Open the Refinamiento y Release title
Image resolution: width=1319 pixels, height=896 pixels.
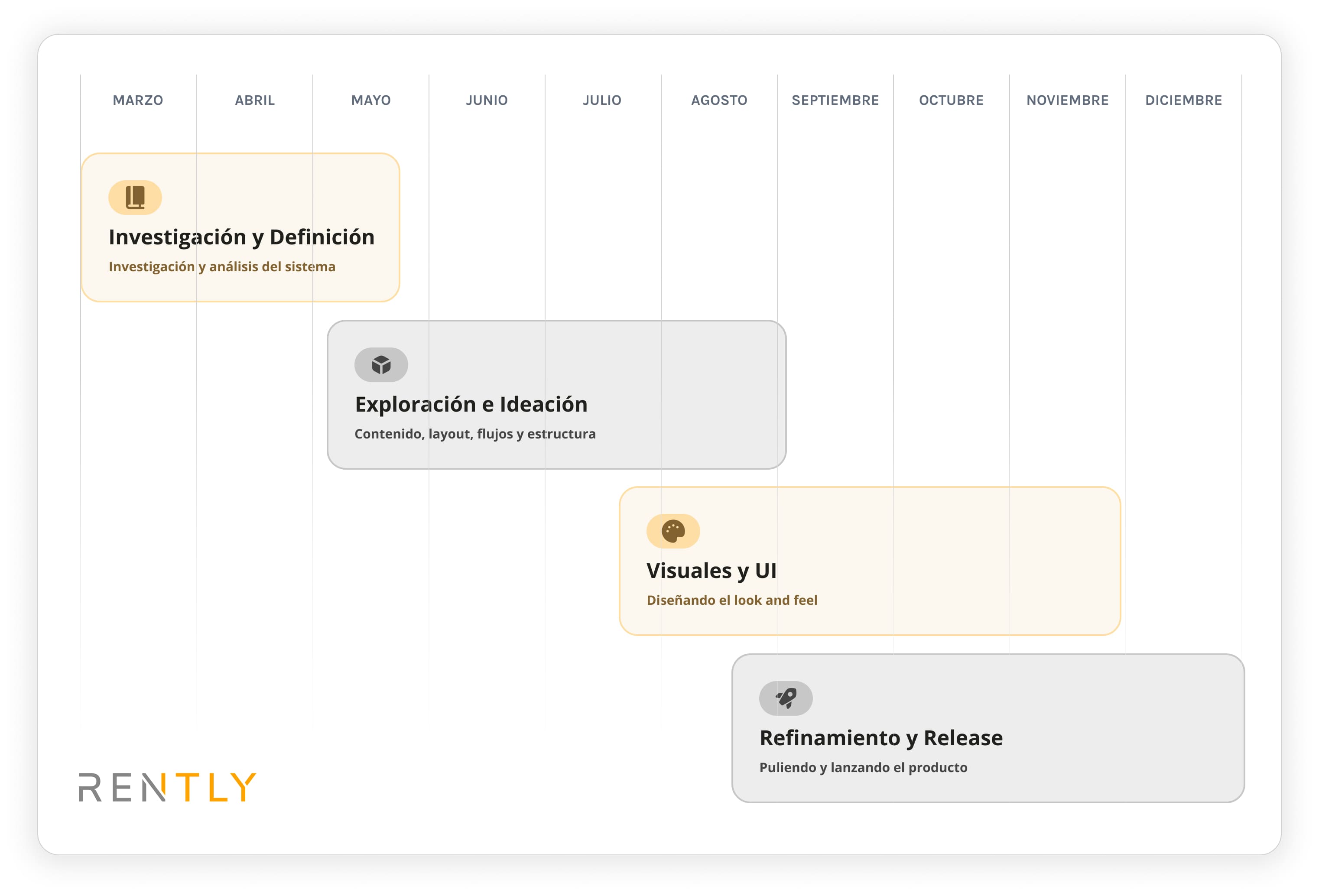881,738
